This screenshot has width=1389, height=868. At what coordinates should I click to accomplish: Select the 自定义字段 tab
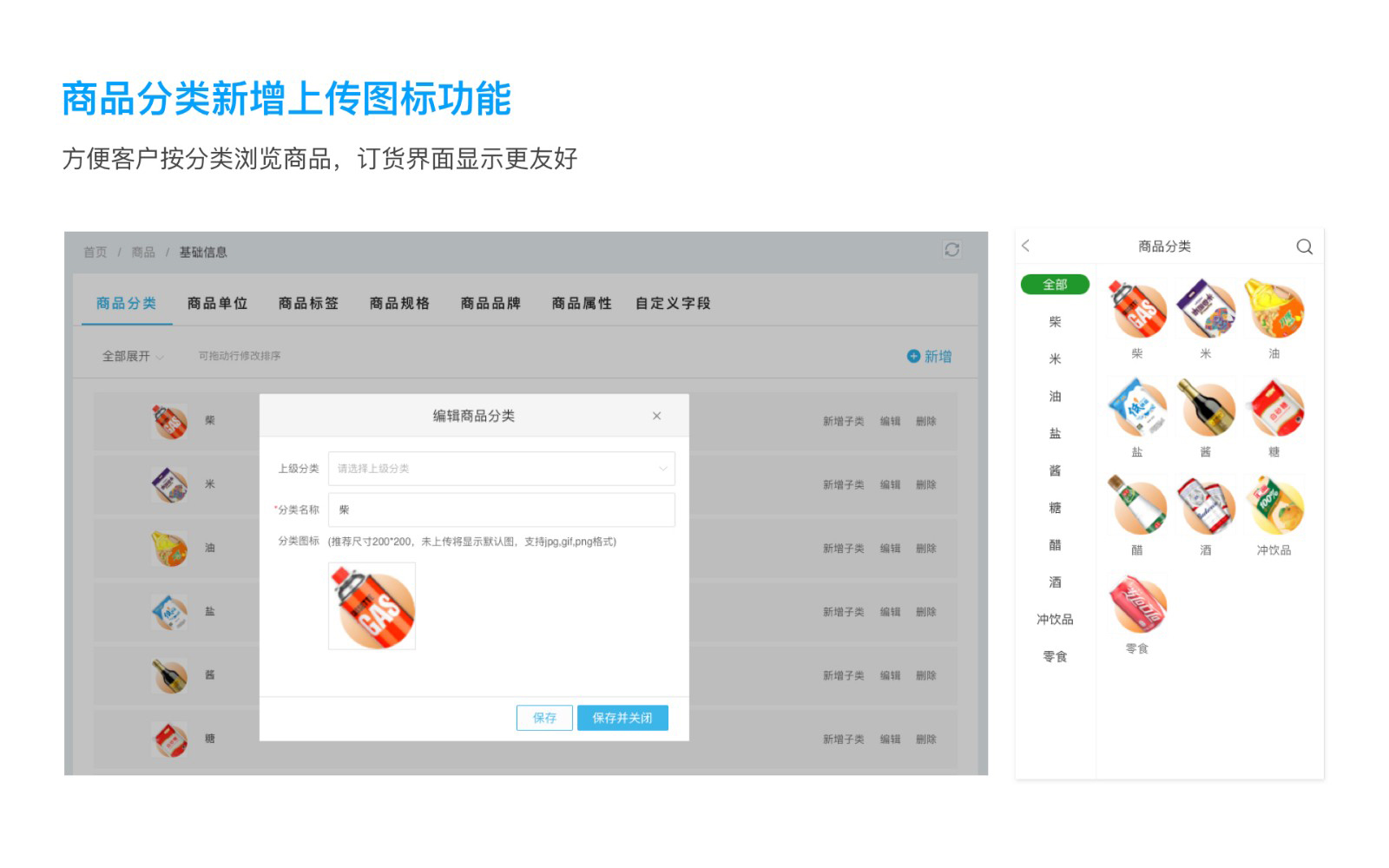[673, 303]
